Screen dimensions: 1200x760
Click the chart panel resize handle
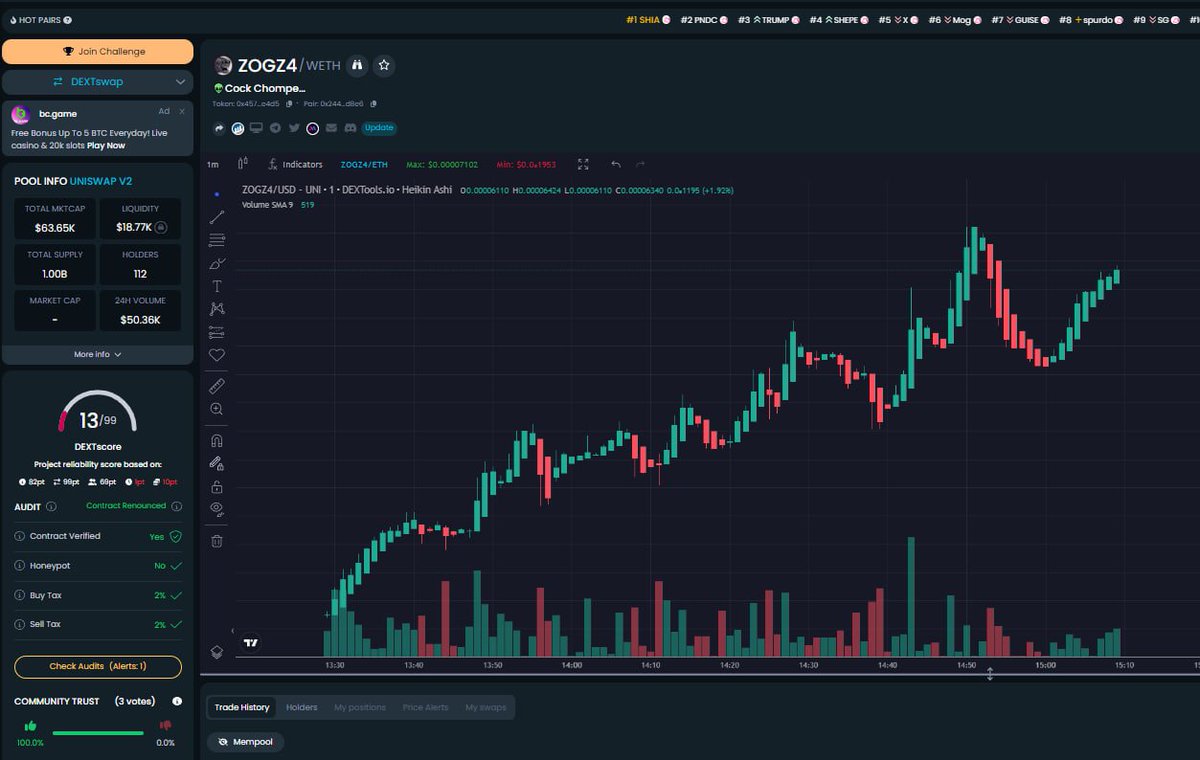[x=990, y=674]
